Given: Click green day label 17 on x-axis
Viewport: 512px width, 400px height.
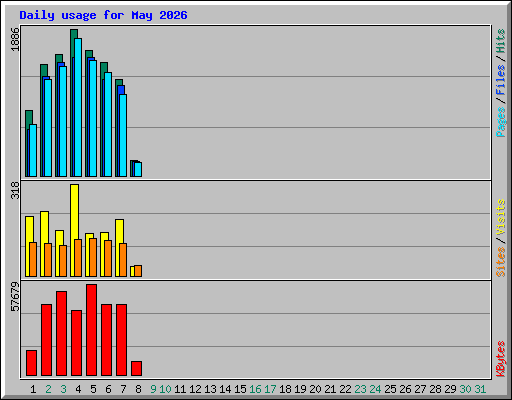Looking at the screenshot, I should (x=270, y=389).
